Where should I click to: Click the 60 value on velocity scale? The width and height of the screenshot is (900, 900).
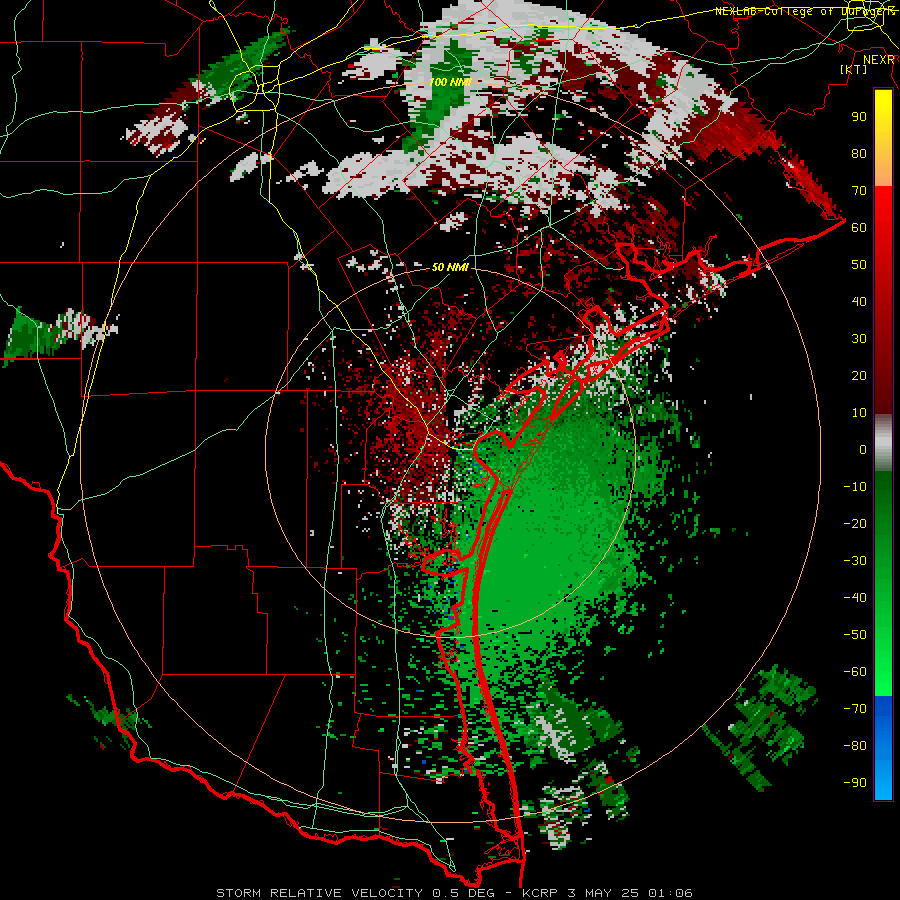[x=859, y=228]
